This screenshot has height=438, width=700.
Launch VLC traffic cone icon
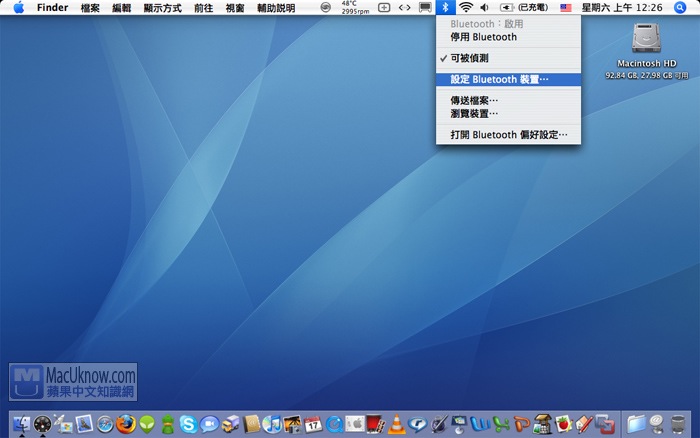click(x=396, y=424)
